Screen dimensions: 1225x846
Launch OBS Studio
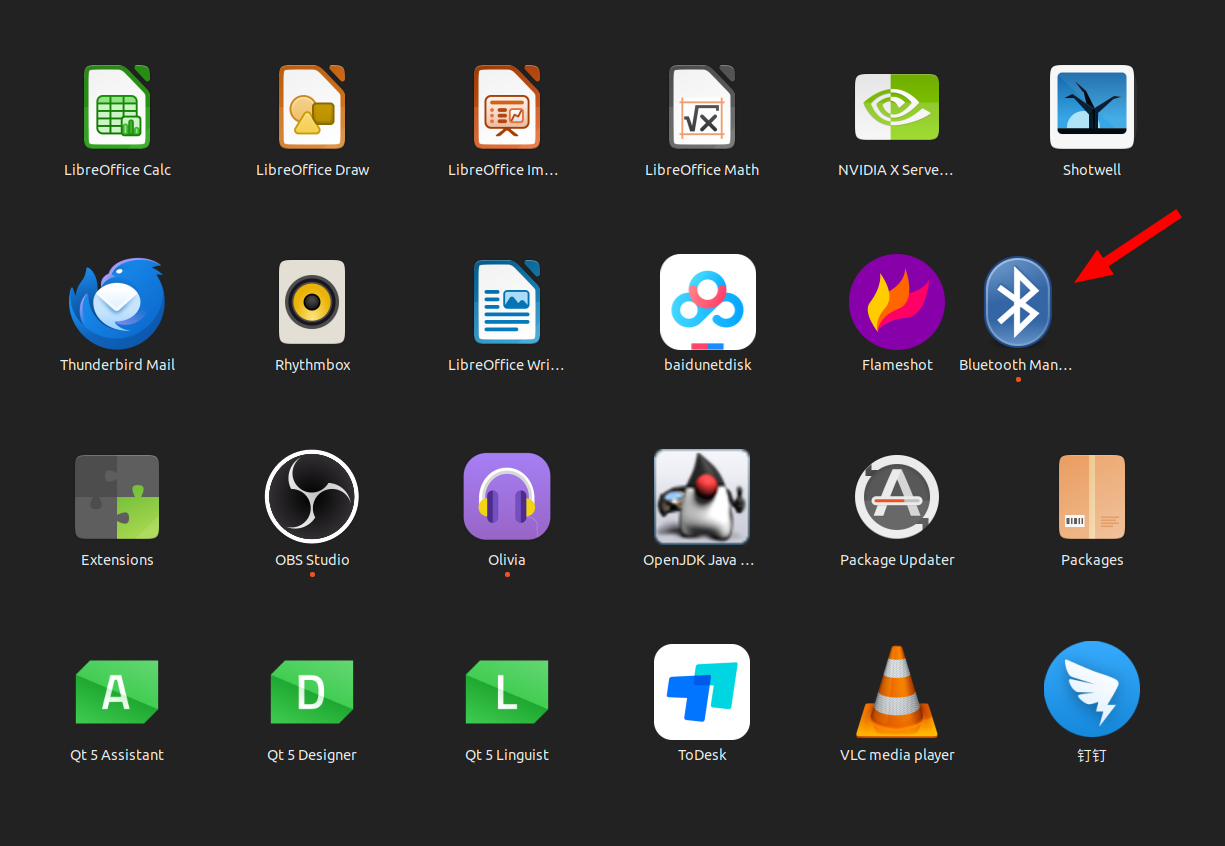312,497
